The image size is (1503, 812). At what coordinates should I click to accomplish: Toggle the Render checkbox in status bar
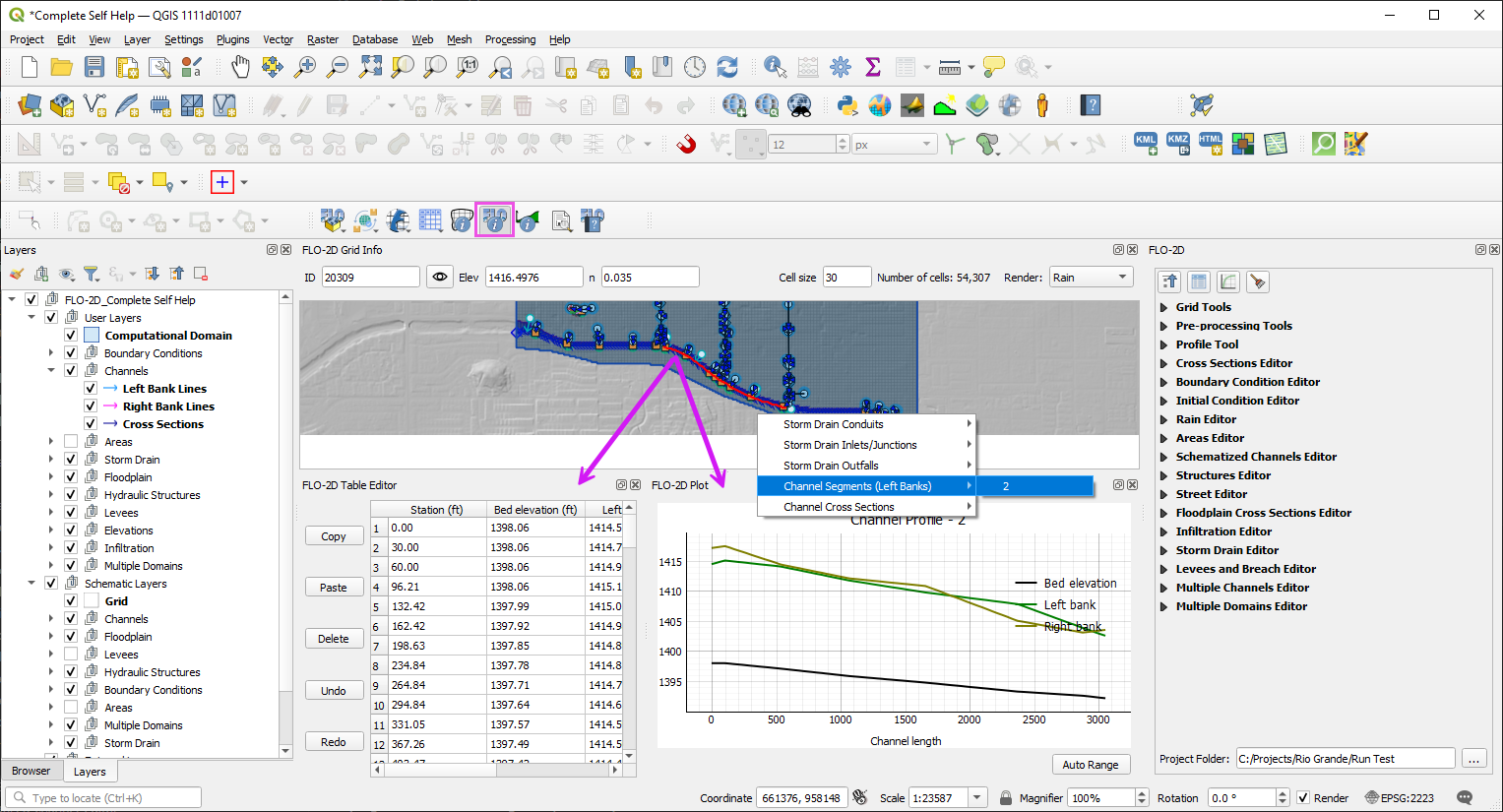[x=1303, y=798]
